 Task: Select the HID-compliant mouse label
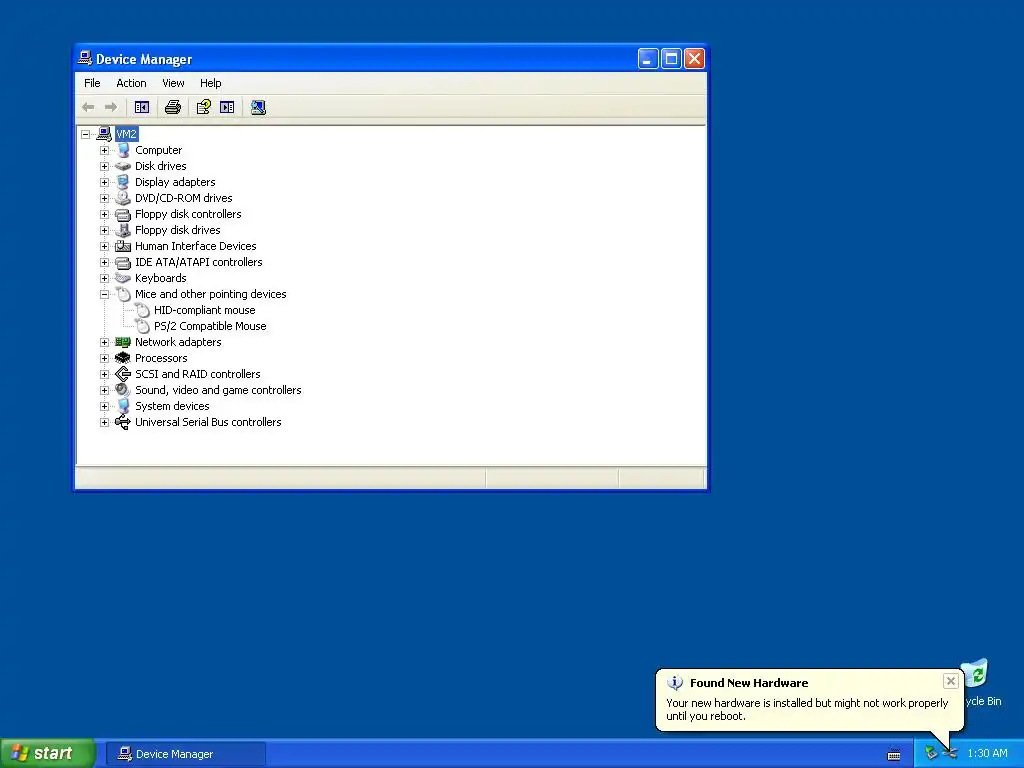pos(204,310)
